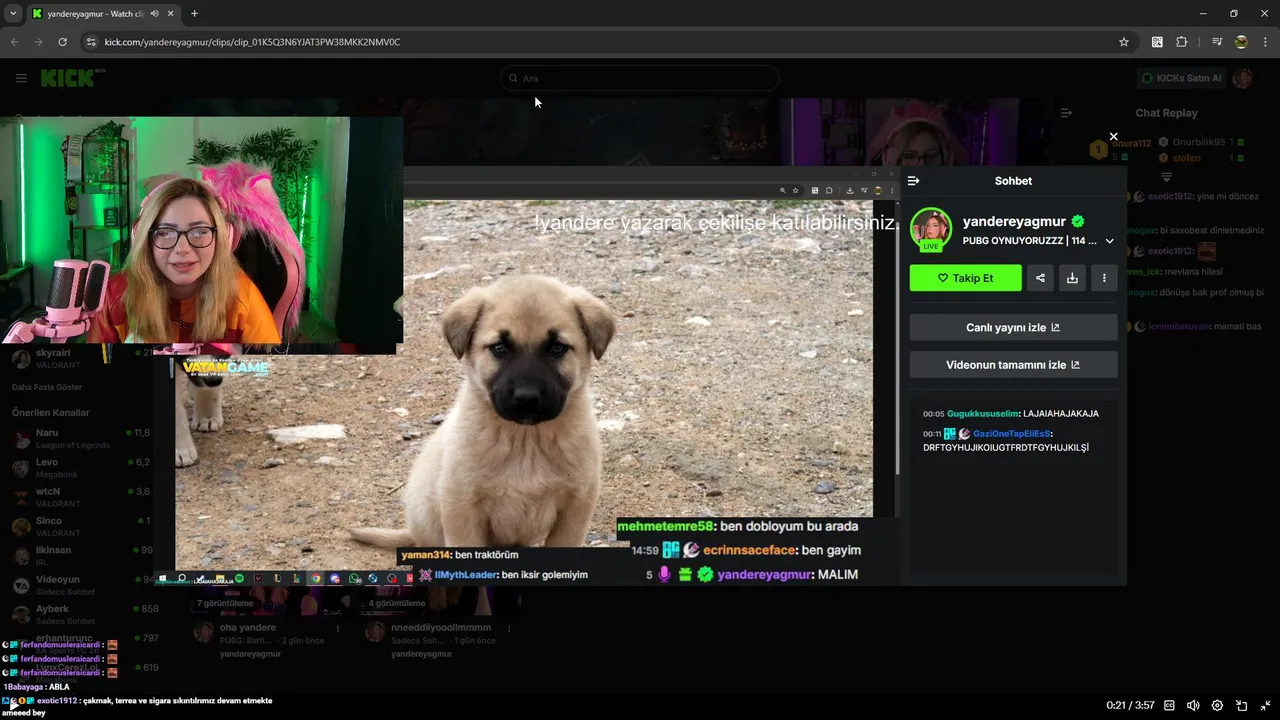This screenshot has width=1280, height=720.
Task: Share the clip via share icon
Action: point(1040,278)
